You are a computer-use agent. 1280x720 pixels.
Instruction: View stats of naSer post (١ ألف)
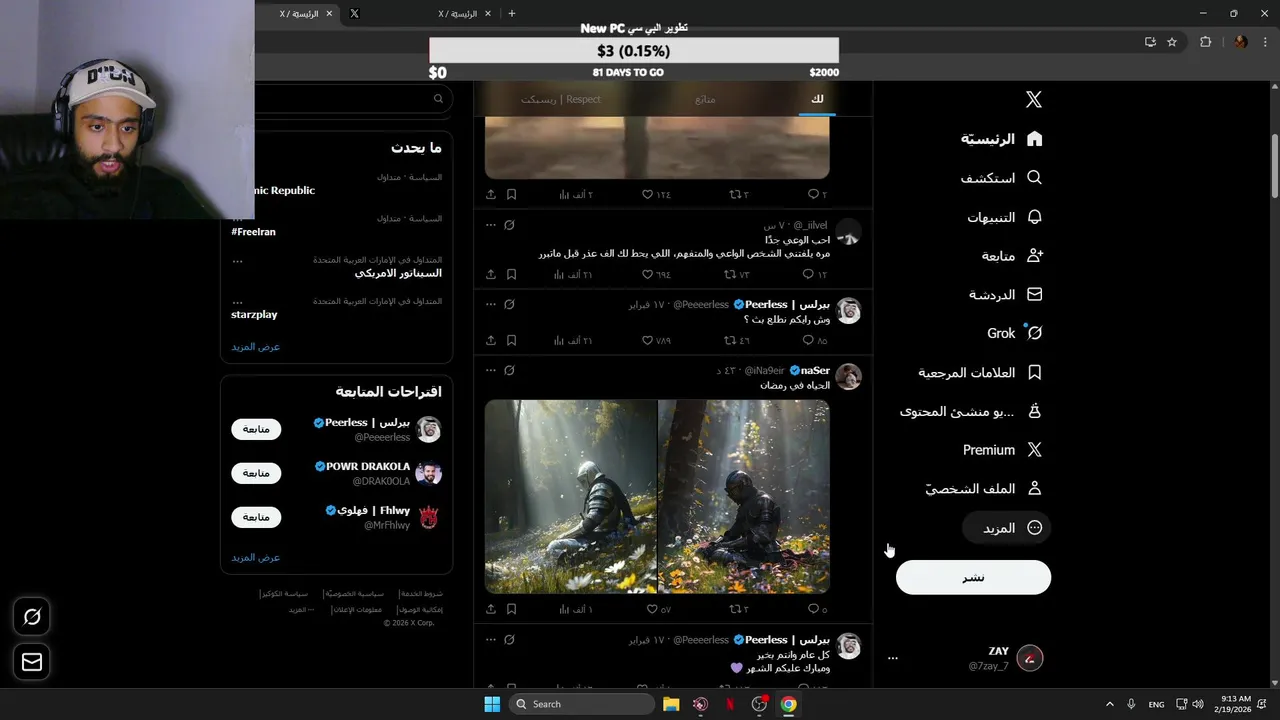576,609
